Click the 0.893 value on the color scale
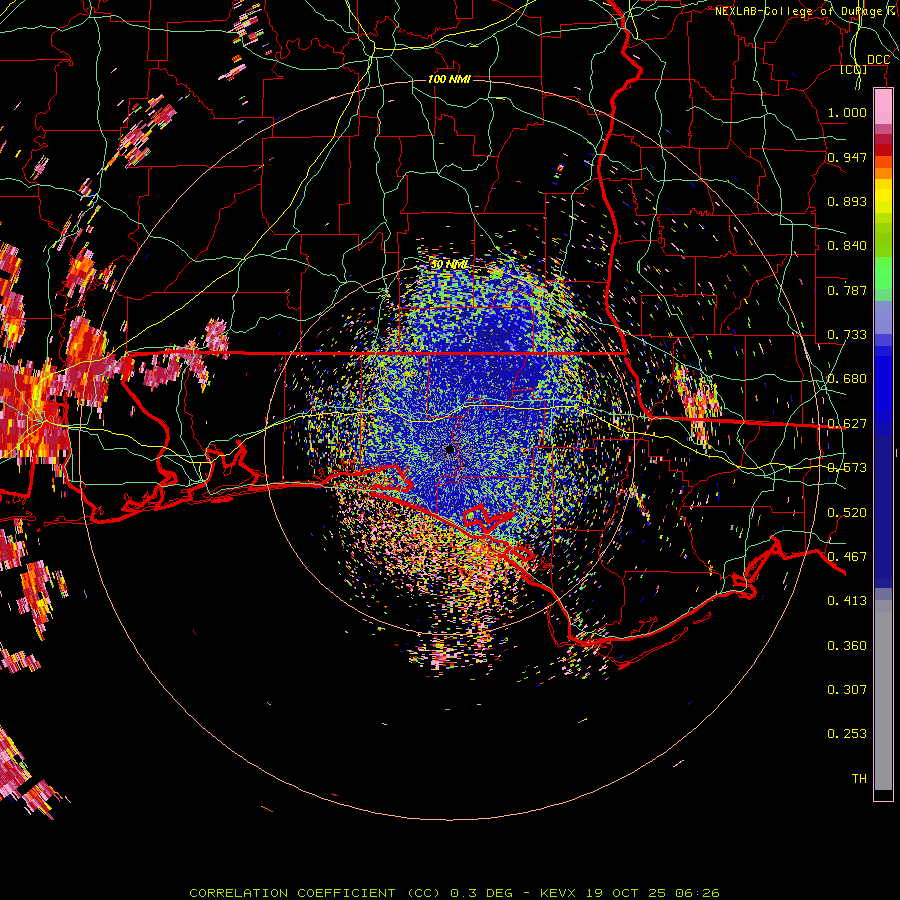The width and height of the screenshot is (900, 900). [847, 201]
